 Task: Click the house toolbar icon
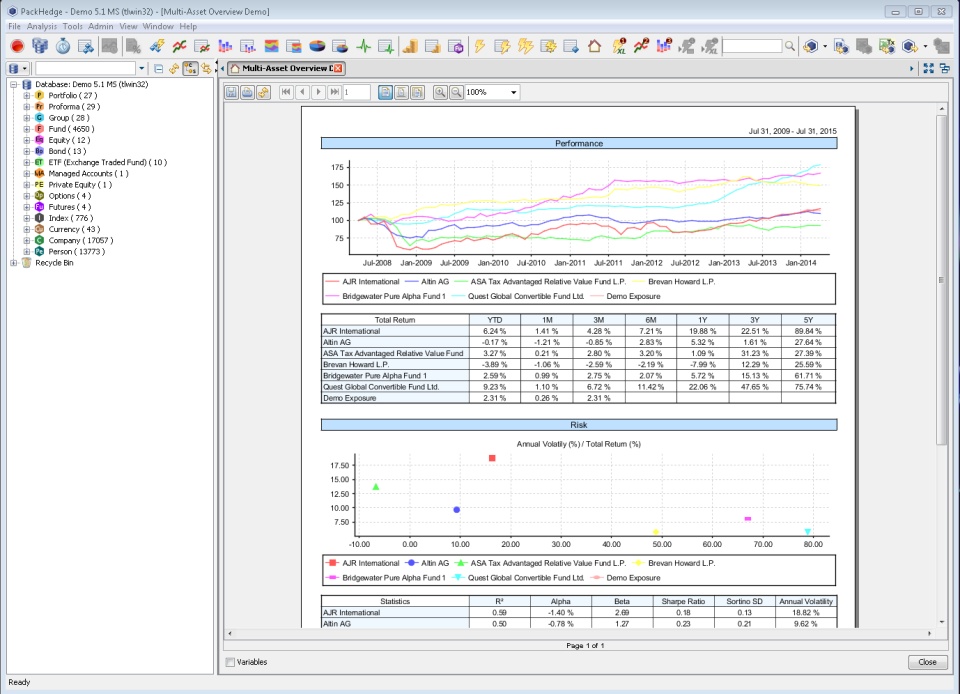(x=594, y=46)
